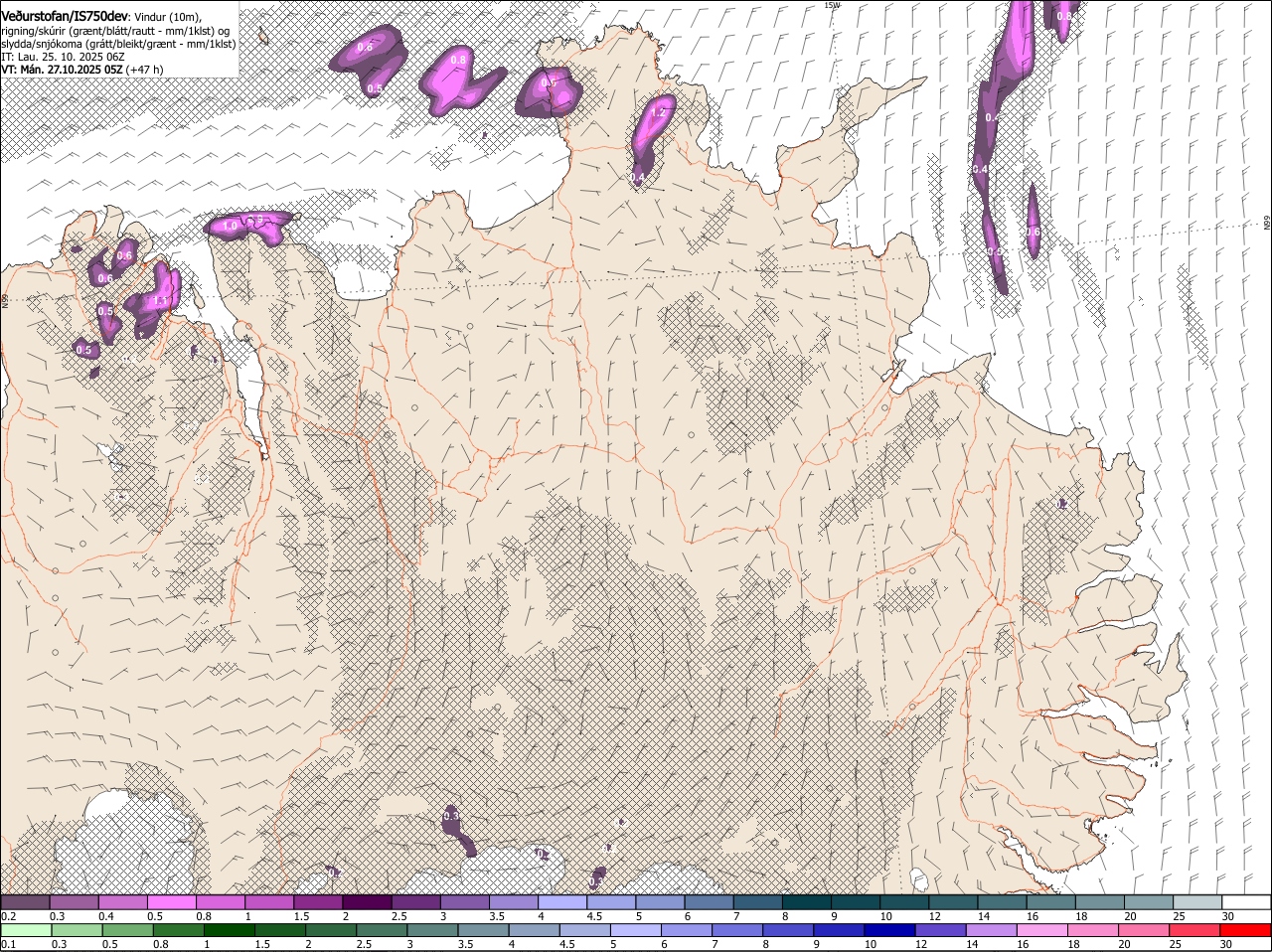The width and height of the screenshot is (1272, 952).
Task: Pick pale green swatch between 0.1 and 0.3
Action: click(26, 930)
